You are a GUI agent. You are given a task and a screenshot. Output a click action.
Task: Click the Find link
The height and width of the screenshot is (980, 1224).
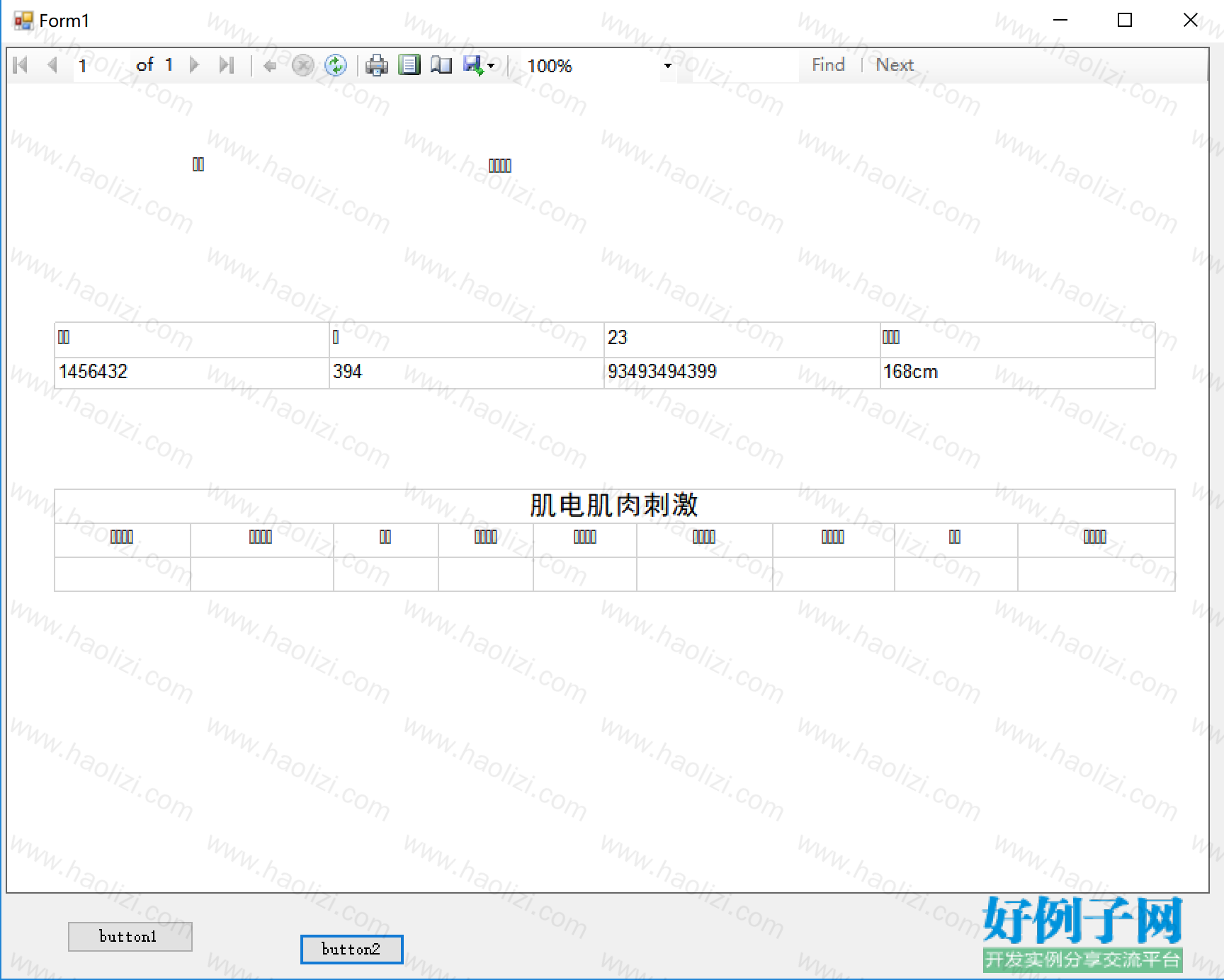tap(828, 65)
